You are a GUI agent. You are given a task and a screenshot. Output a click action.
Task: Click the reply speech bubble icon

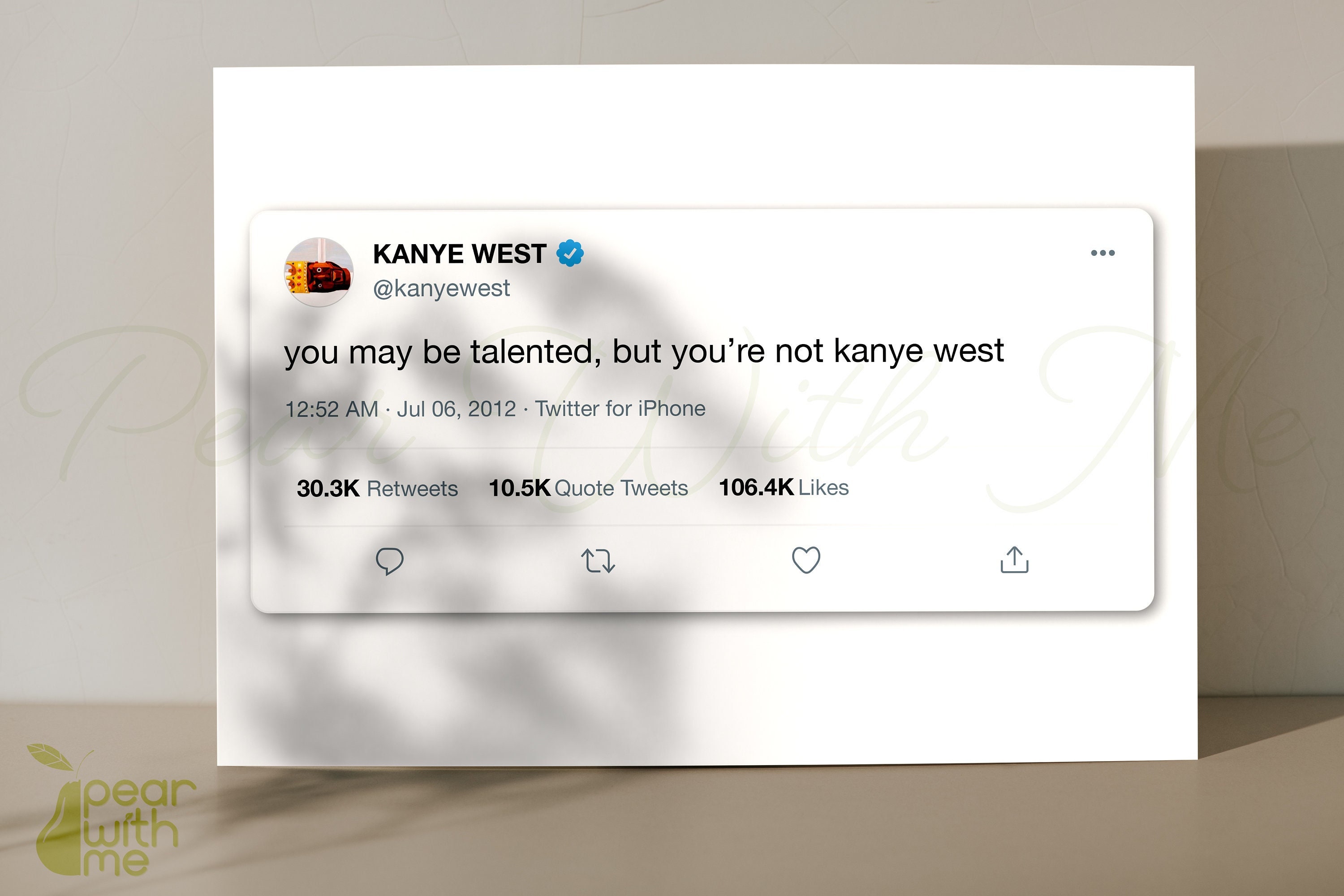coord(390,560)
